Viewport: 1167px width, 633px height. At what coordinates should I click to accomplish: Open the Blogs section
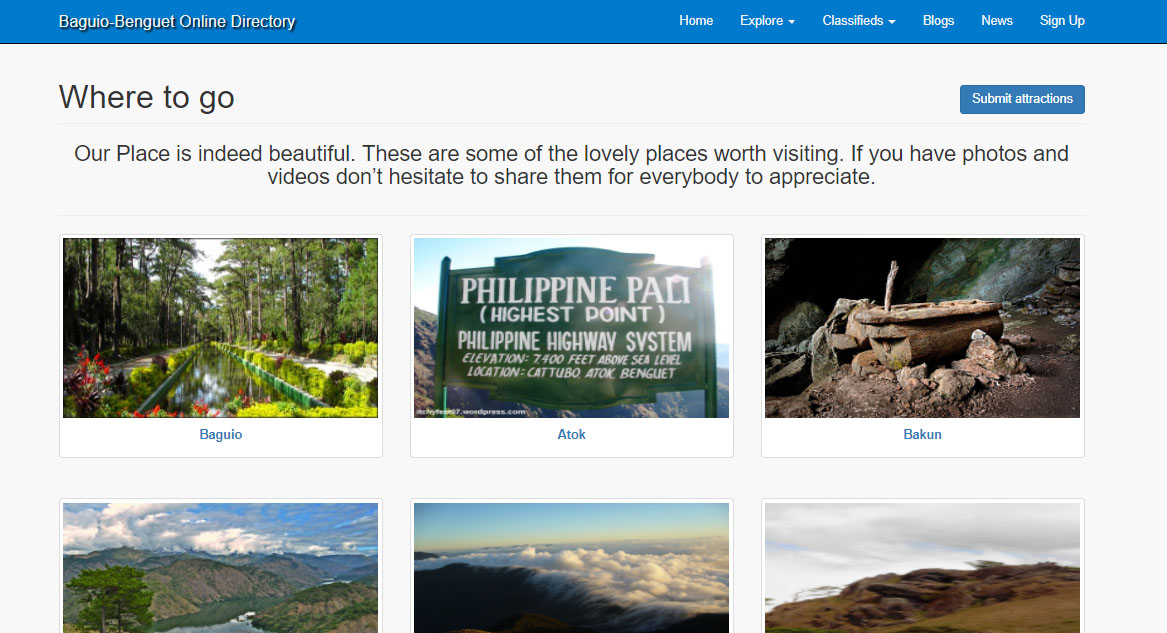click(938, 21)
